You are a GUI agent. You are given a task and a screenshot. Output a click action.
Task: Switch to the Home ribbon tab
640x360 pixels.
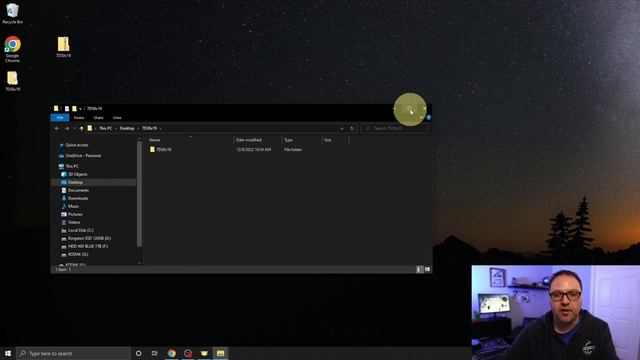79,118
